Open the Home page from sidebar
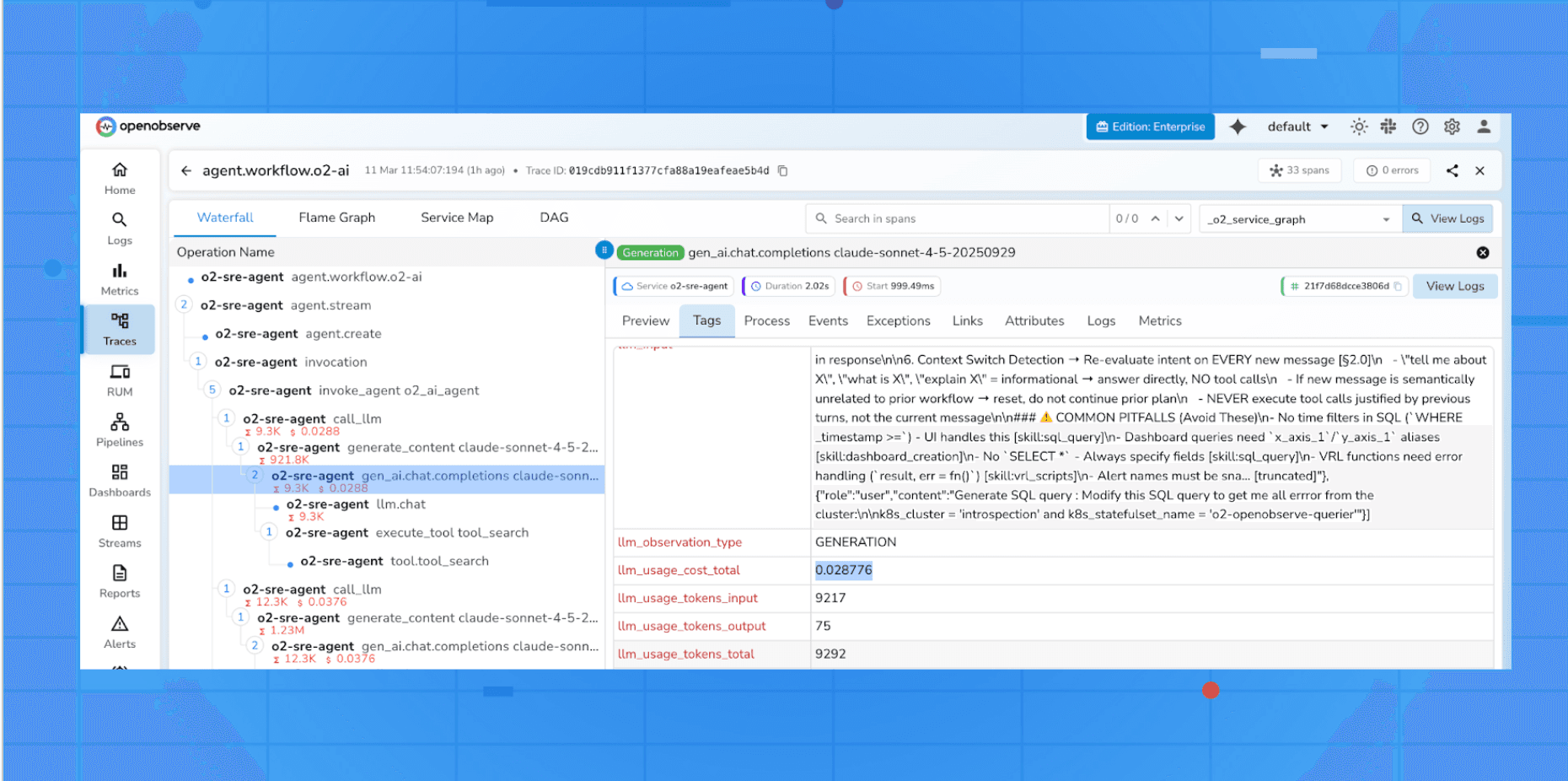 [x=119, y=177]
